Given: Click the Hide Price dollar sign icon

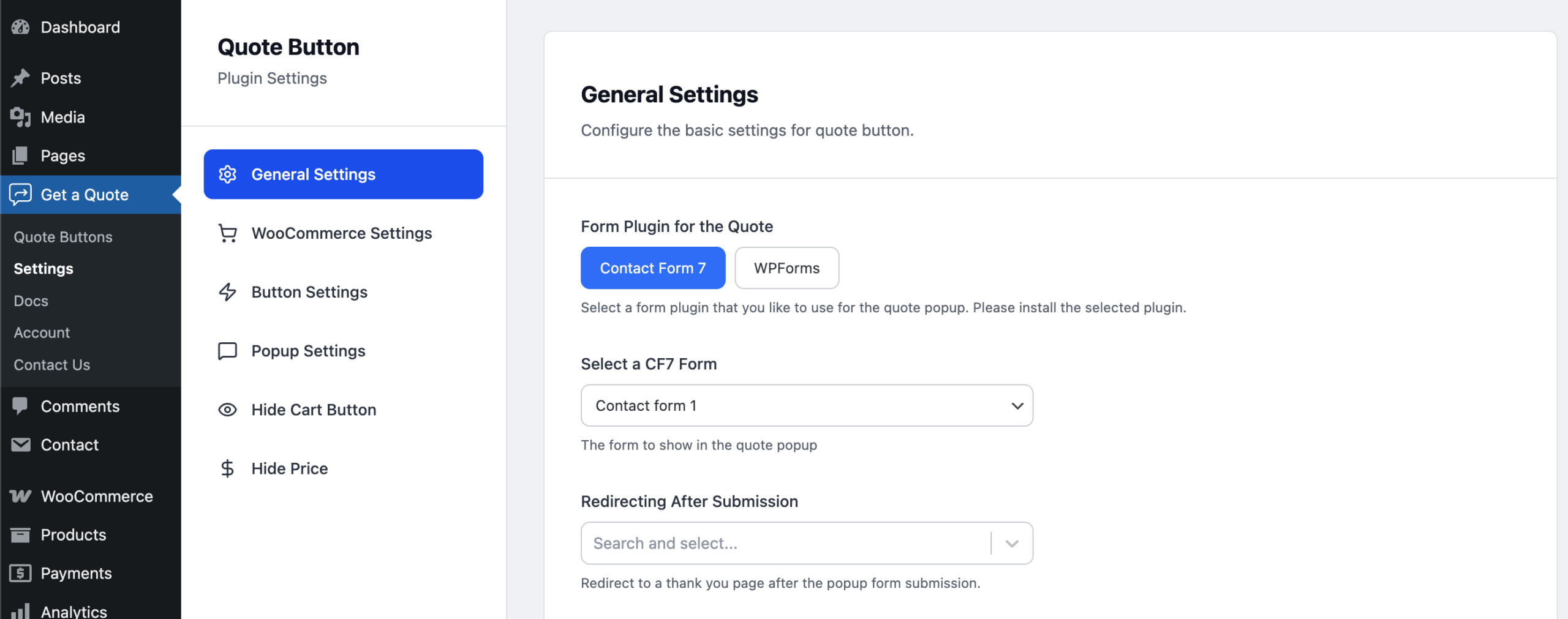Looking at the screenshot, I should coord(228,468).
